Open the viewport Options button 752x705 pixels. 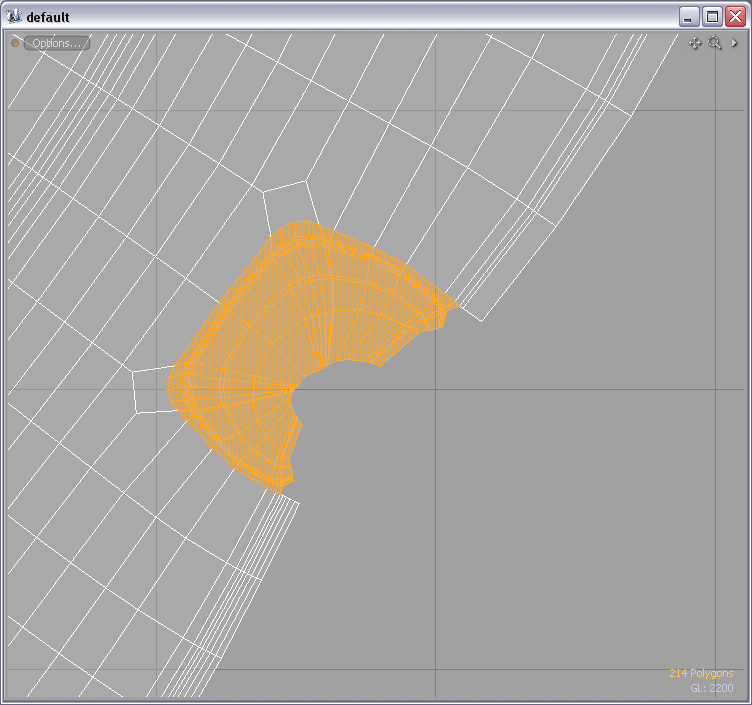click(x=57, y=43)
